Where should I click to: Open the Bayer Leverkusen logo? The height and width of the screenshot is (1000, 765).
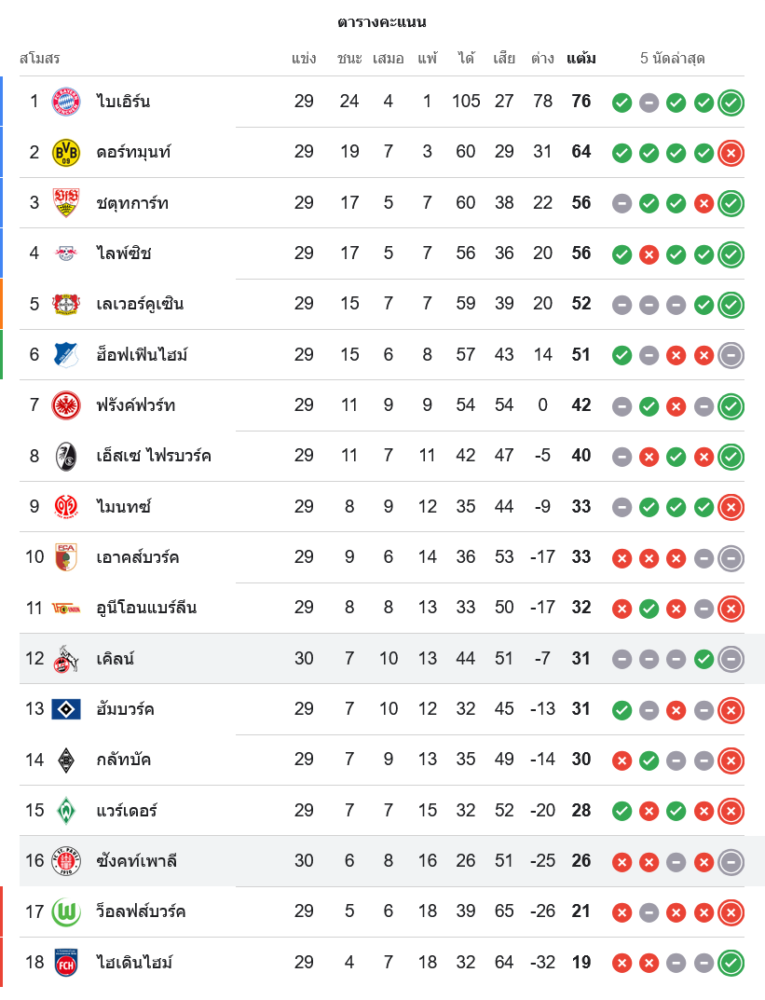click(66, 304)
